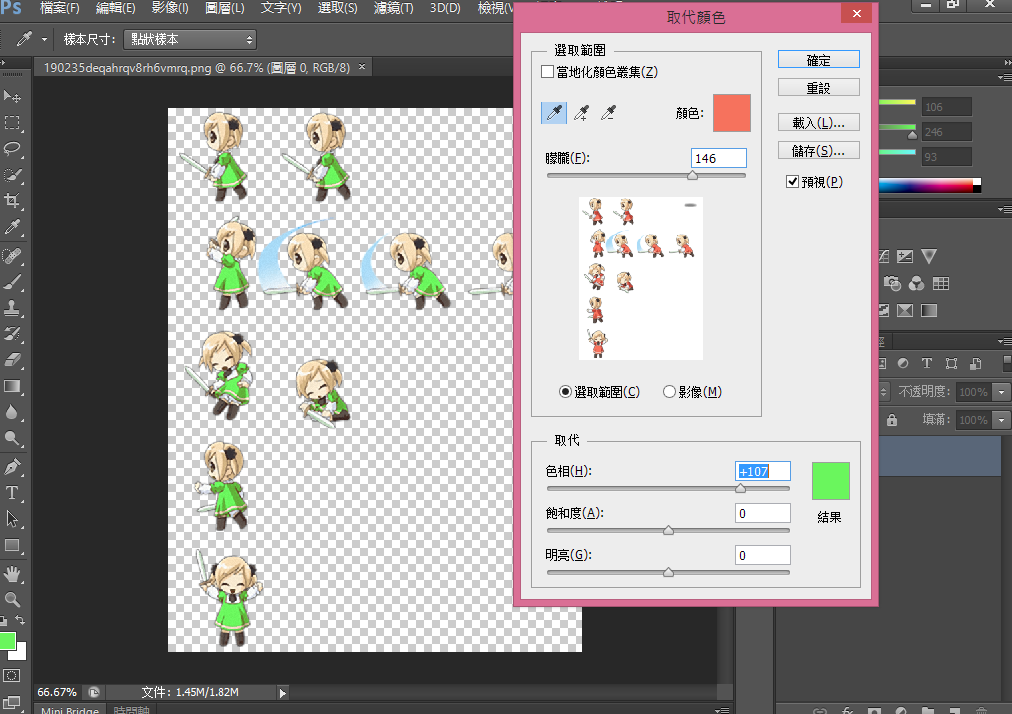Add a Gradient Map adjustment
The width and height of the screenshot is (1012, 714).
coord(929,311)
